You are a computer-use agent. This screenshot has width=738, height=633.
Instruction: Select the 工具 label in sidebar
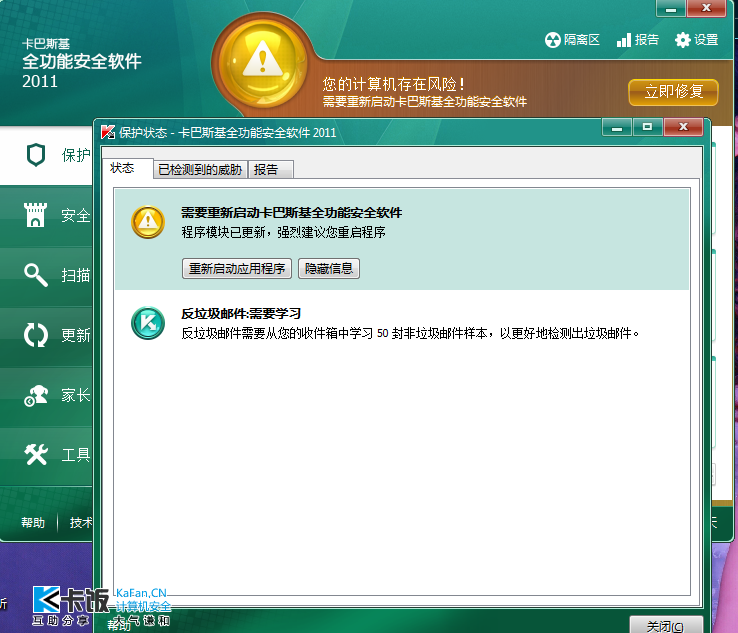coord(75,455)
